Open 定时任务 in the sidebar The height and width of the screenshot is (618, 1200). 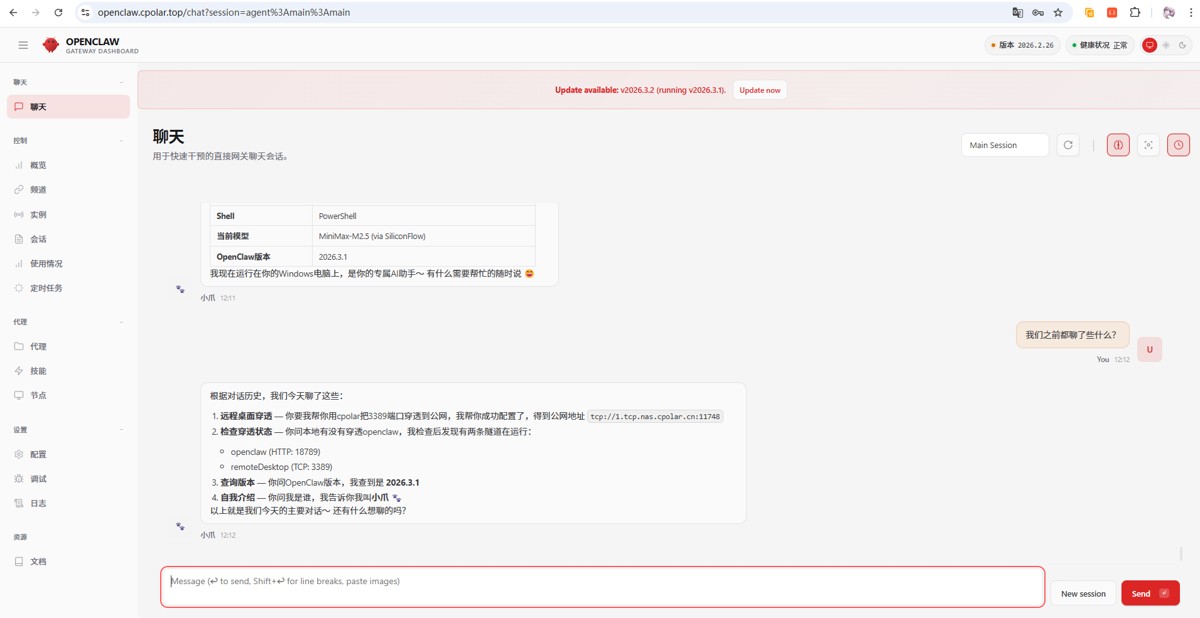(69, 288)
